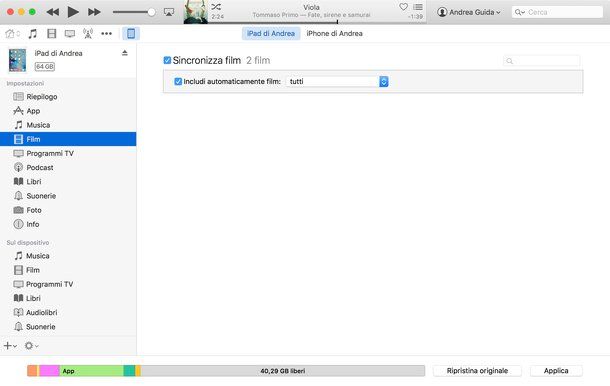Screen dimensions: 610x386
Task: Skip forward to the next track
Action: [x=94, y=12]
